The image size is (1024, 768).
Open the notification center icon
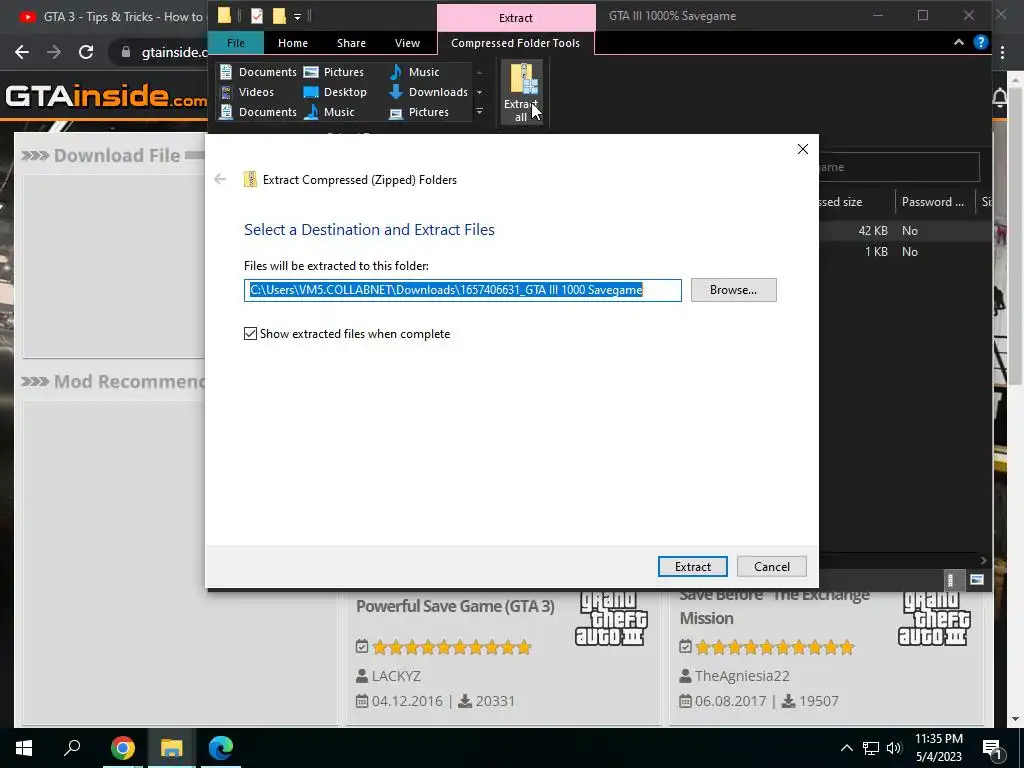[x=993, y=748]
